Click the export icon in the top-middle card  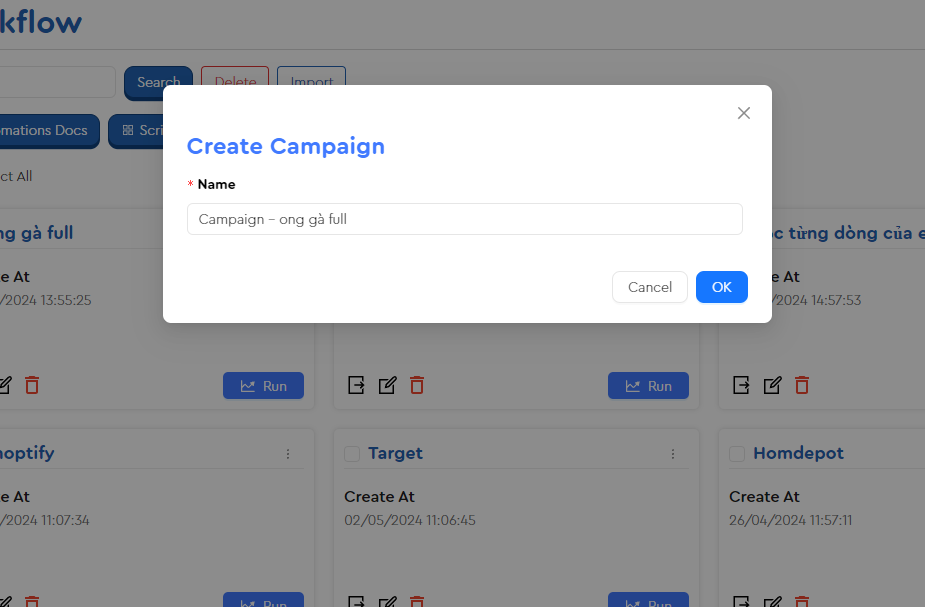point(356,385)
